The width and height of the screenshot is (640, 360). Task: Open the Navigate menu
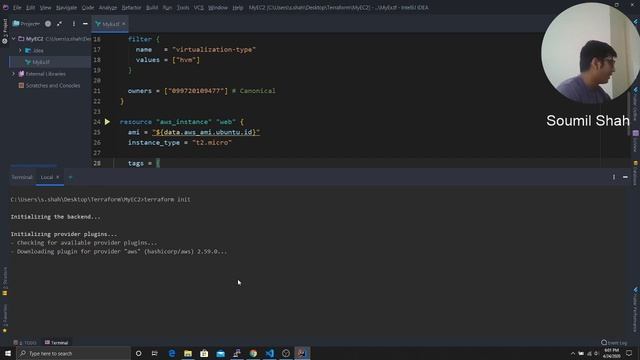(66, 7)
